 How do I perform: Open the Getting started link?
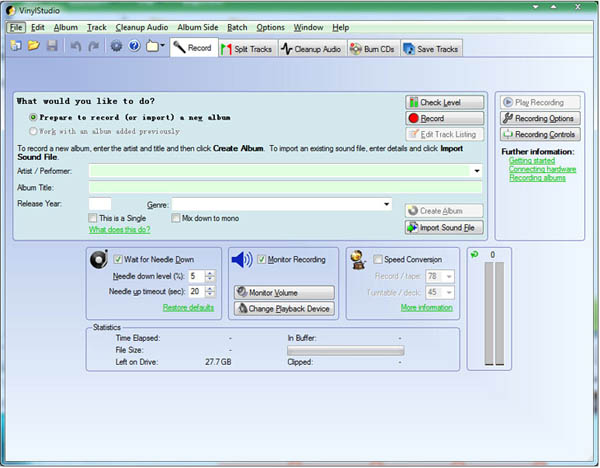pos(532,160)
